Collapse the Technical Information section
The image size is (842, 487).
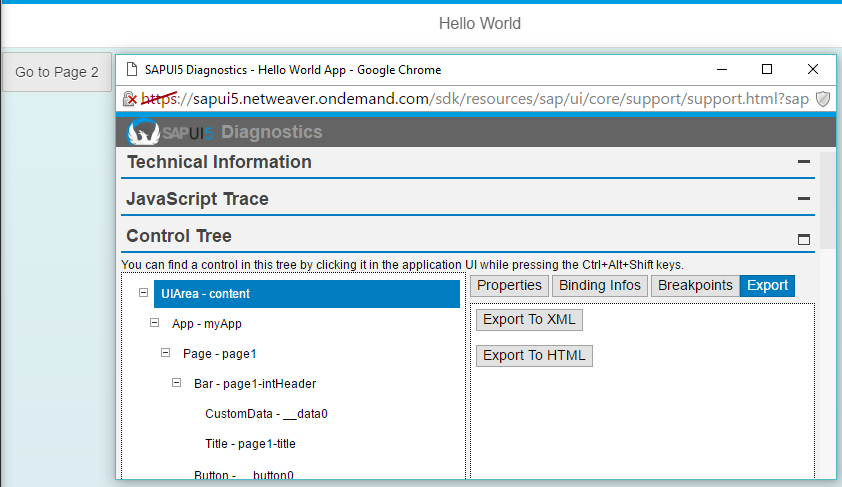pos(803,161)
